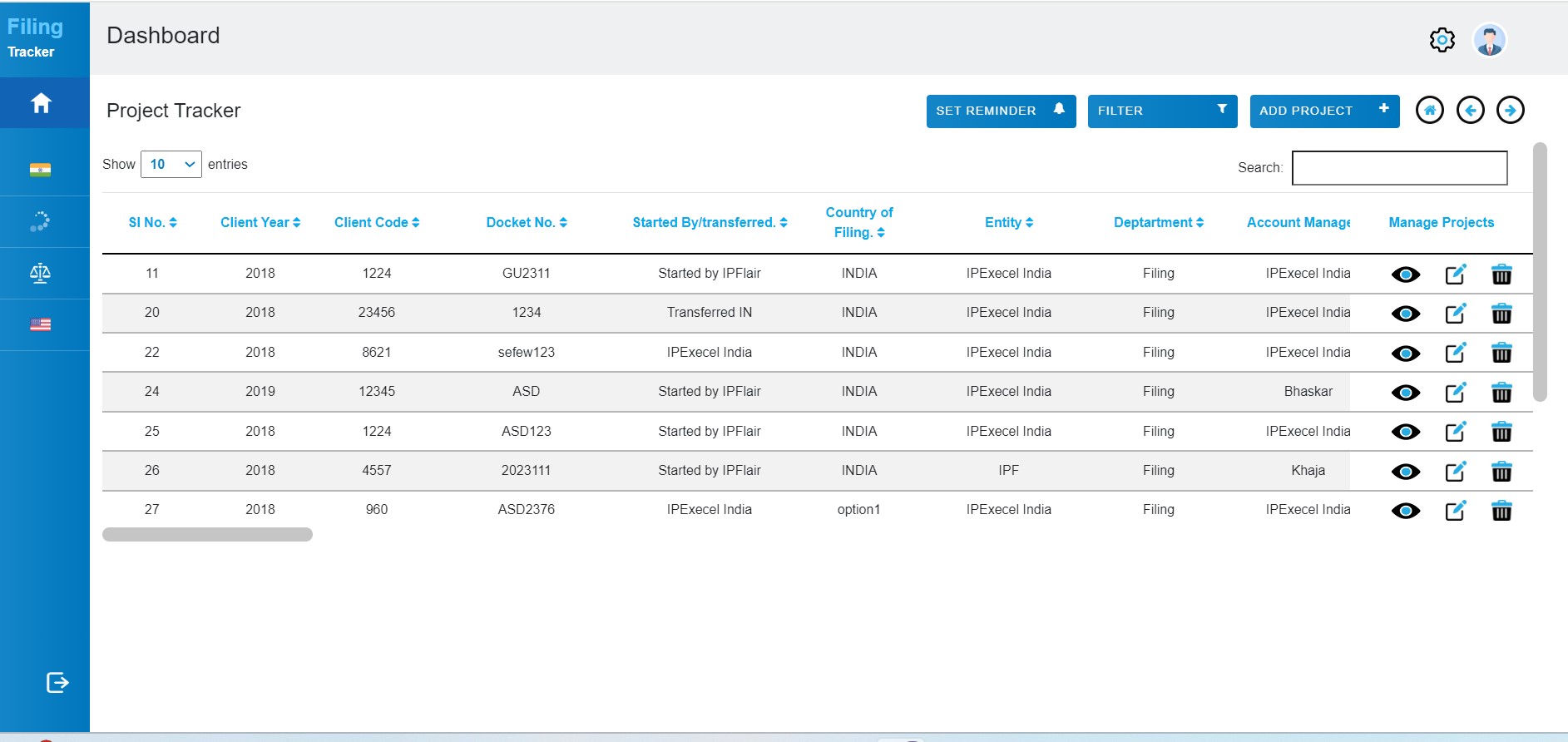
Task: Go forward with circular right arrow
Action: coord(1511,110)
